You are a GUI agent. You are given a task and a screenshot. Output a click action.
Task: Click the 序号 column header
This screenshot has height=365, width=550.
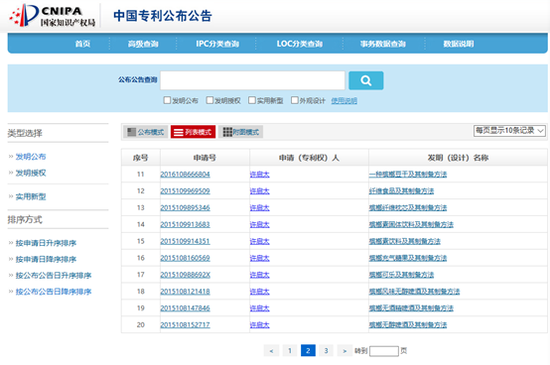(140, 158)
